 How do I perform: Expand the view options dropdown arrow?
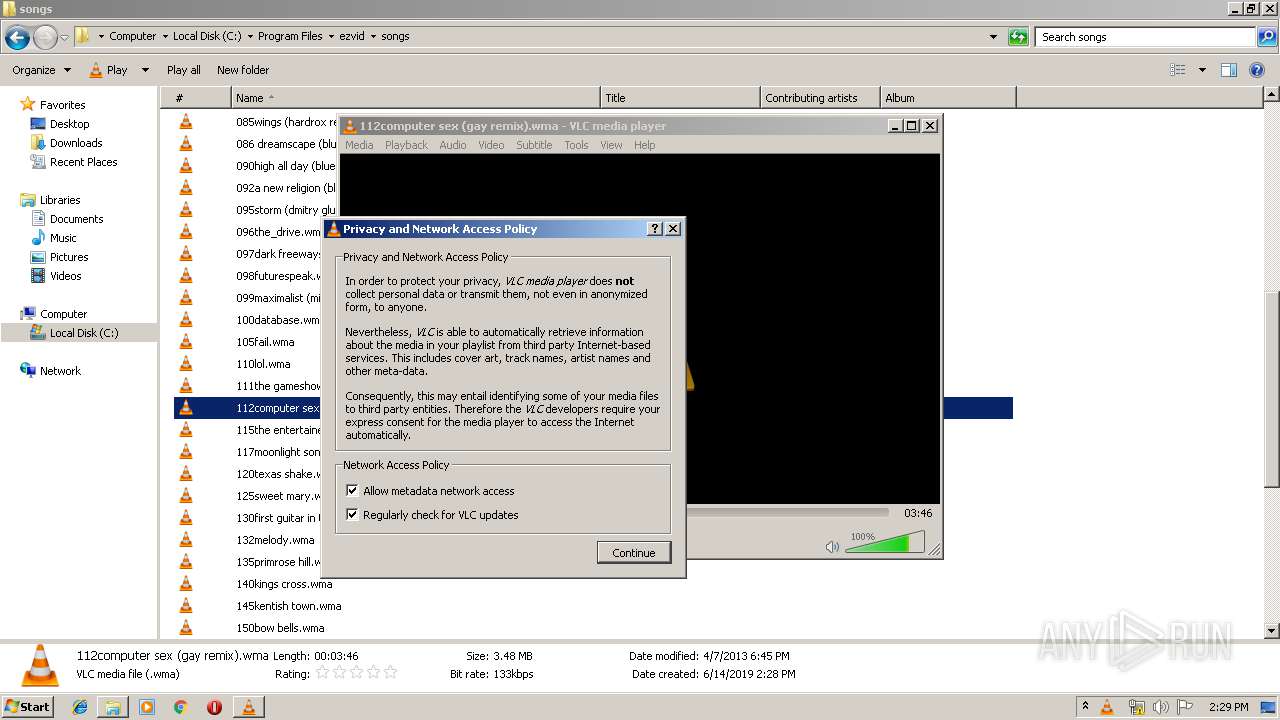point(1202,70)
